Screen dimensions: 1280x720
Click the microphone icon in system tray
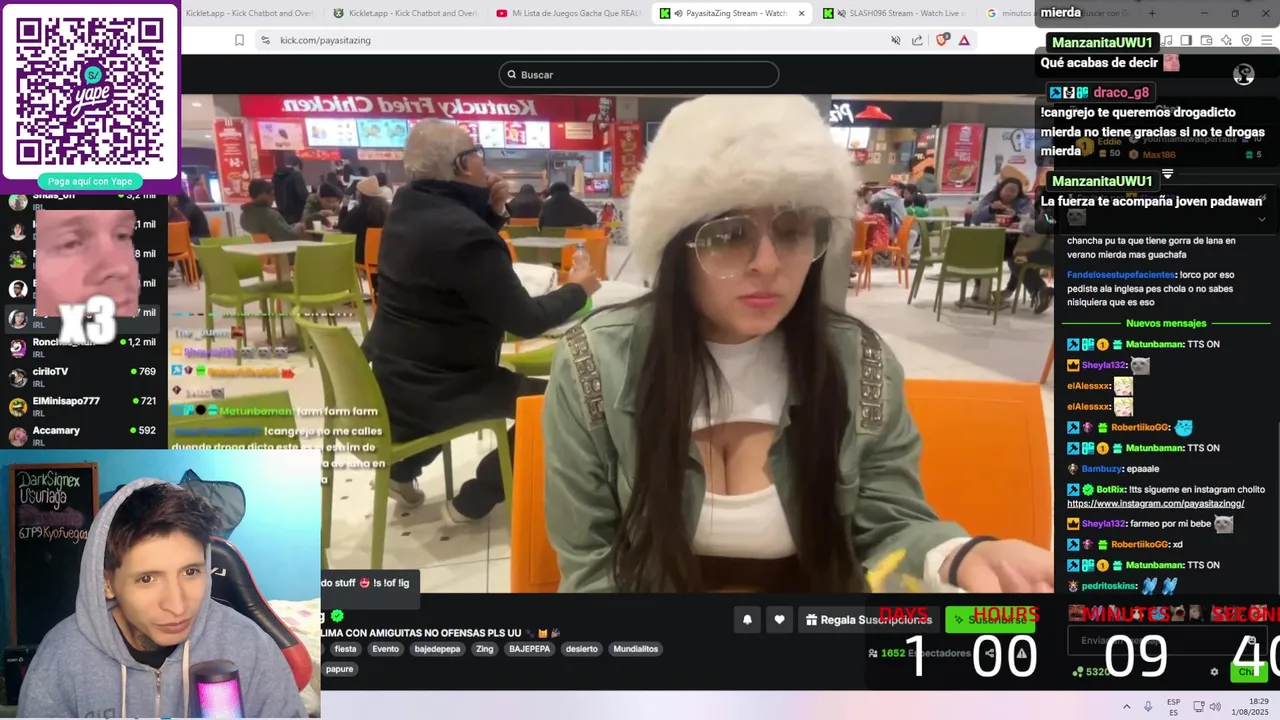(1148, 706)
